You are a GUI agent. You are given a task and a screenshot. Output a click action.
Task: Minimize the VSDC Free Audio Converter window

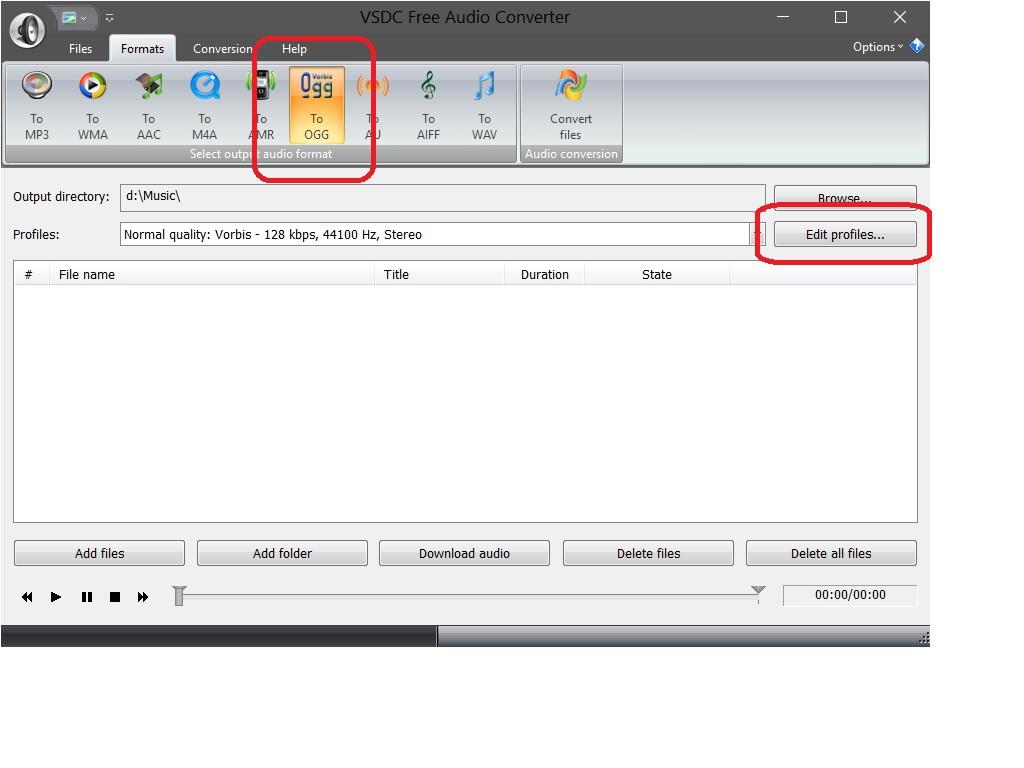(783, 18)
